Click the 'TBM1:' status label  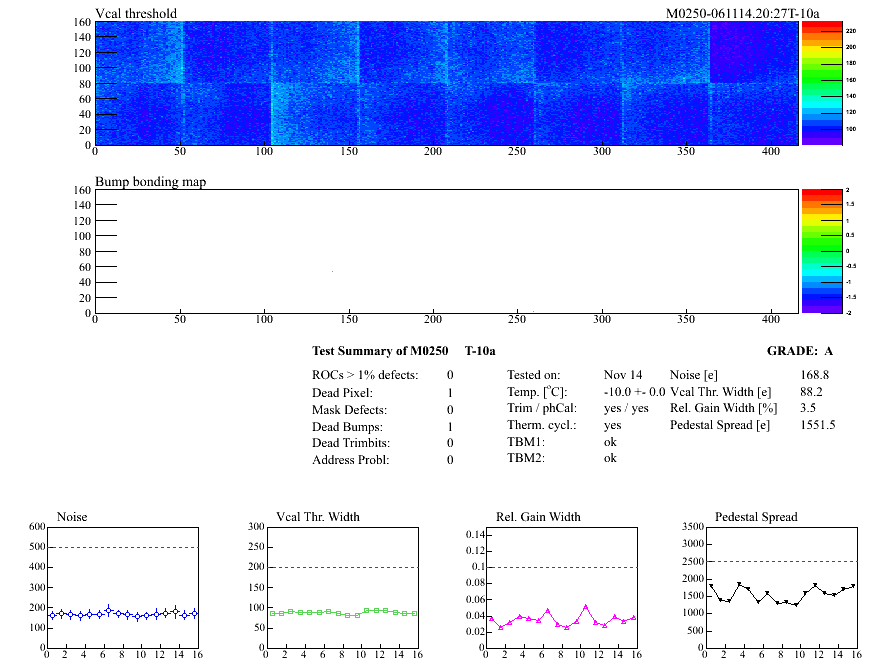pyautogui.click(x=526, y=441)
